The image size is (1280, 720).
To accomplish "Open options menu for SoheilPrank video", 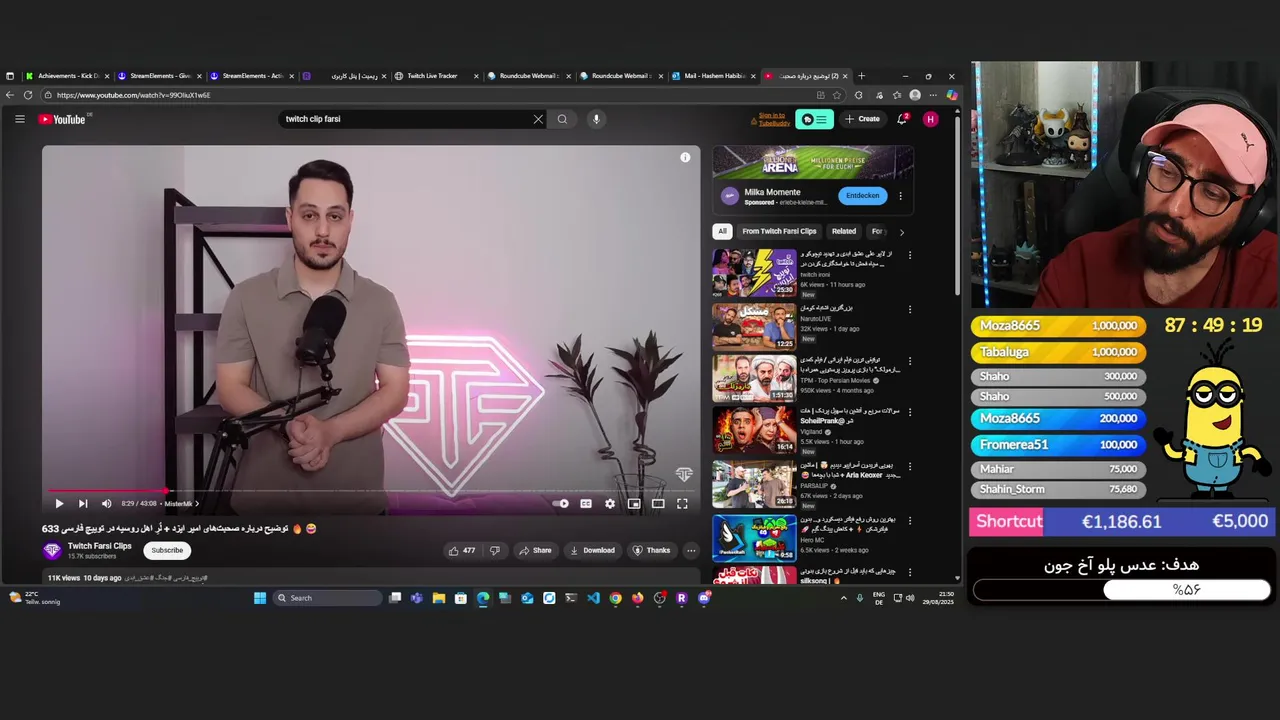I will pyautogui.click(x=909, y=412).
